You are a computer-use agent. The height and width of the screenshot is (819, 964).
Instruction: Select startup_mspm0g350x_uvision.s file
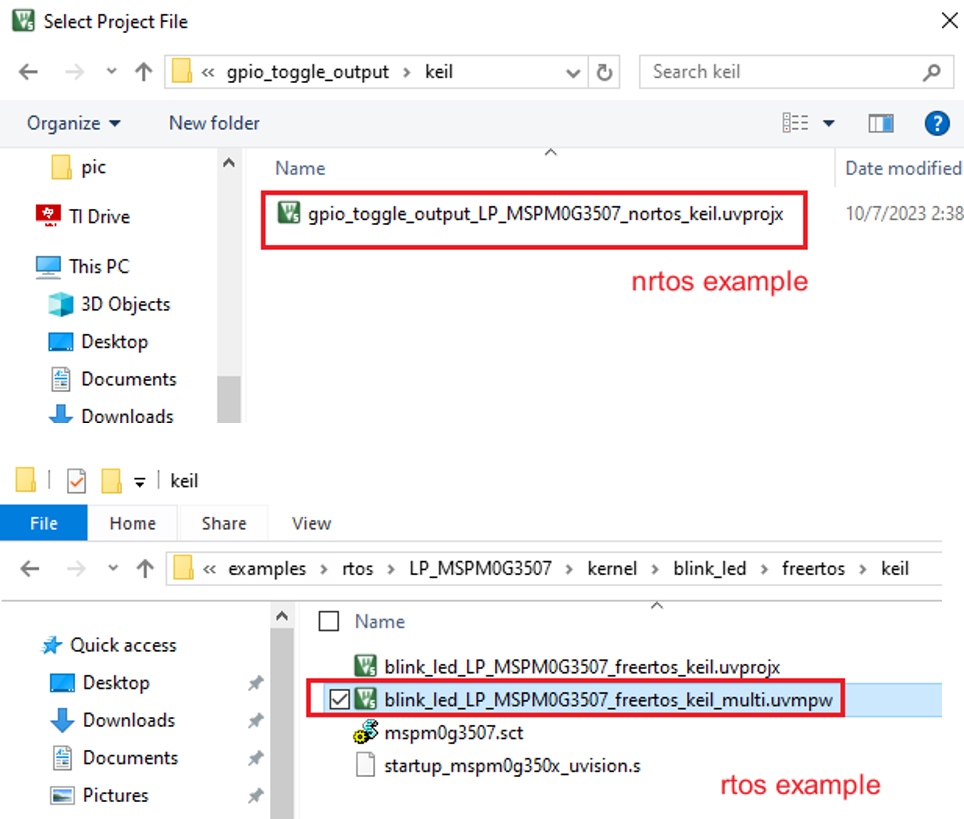511,767
